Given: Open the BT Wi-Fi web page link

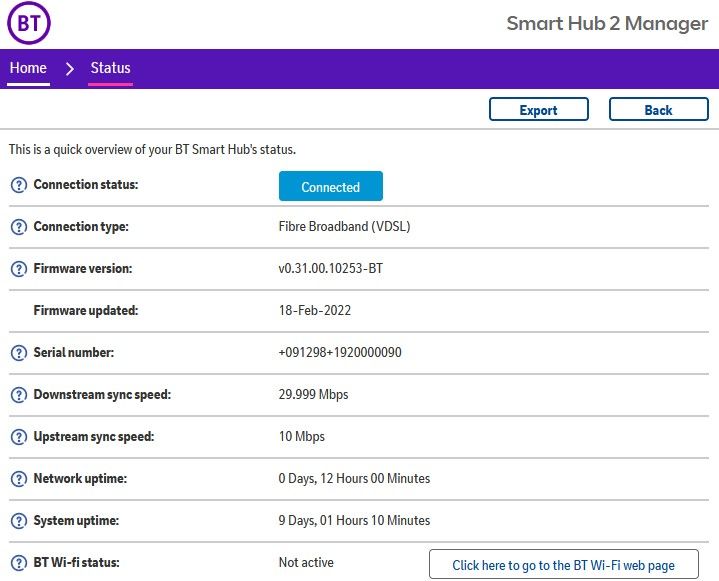Looking at the screenshot, I should point(563,565).
